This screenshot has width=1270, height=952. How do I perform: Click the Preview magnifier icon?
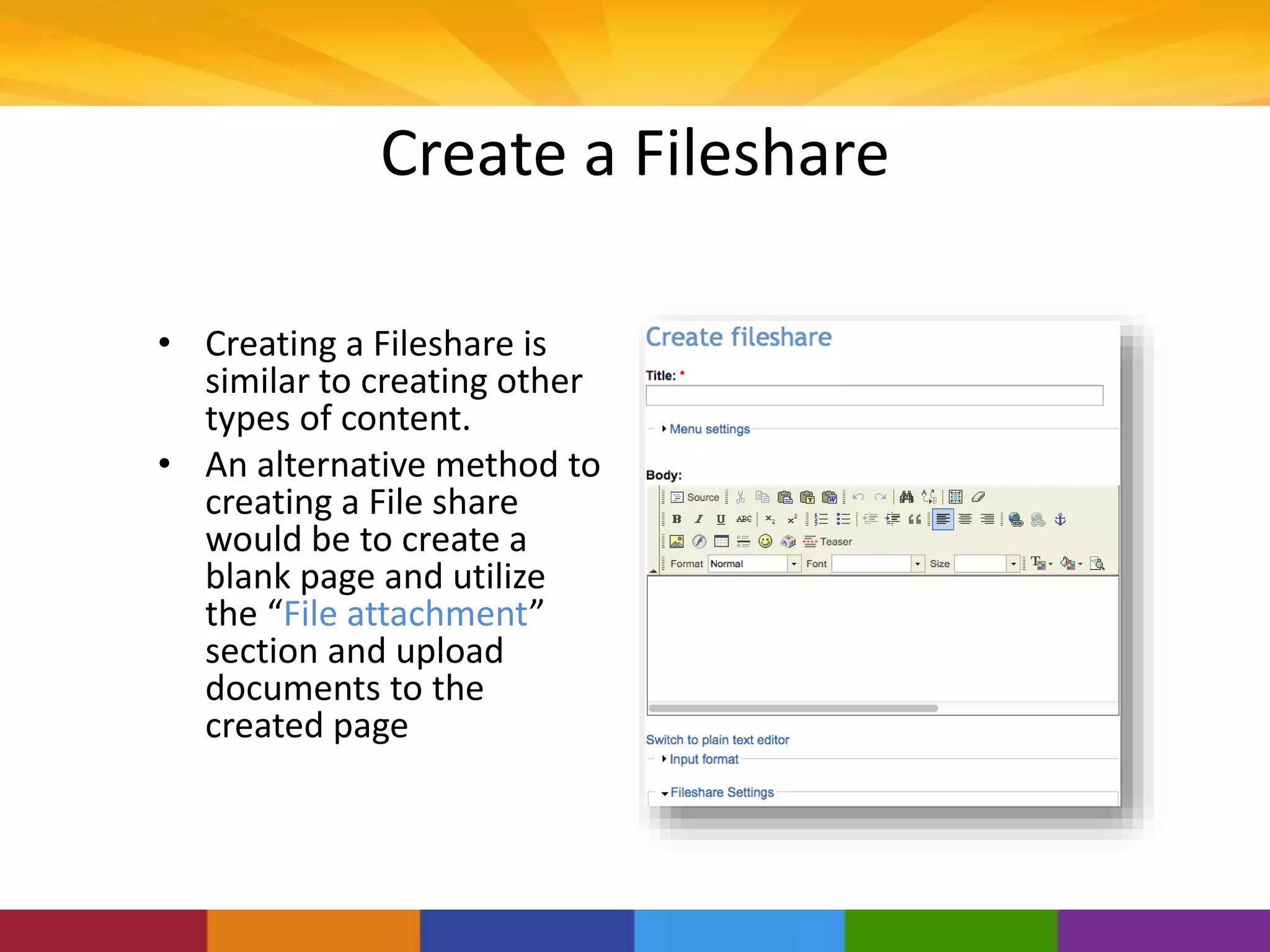click(1097, 563)
